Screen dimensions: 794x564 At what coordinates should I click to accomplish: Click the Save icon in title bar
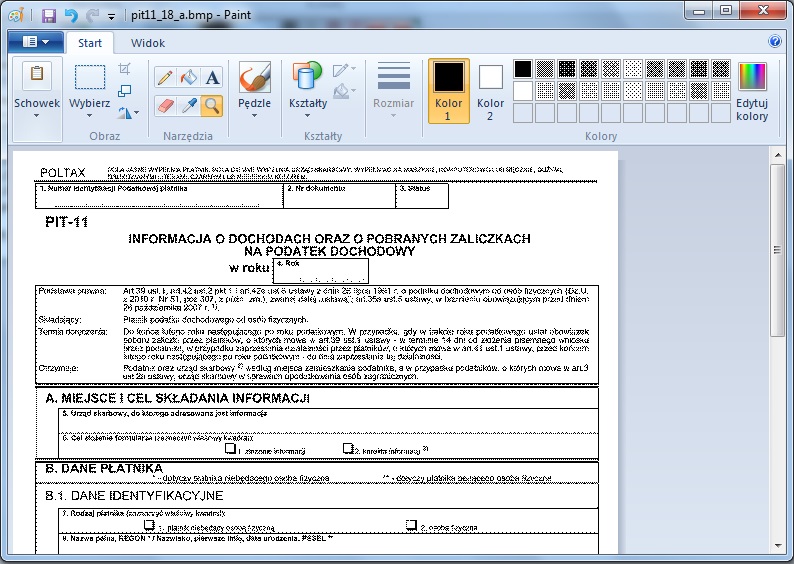click(x=49, y=15)
